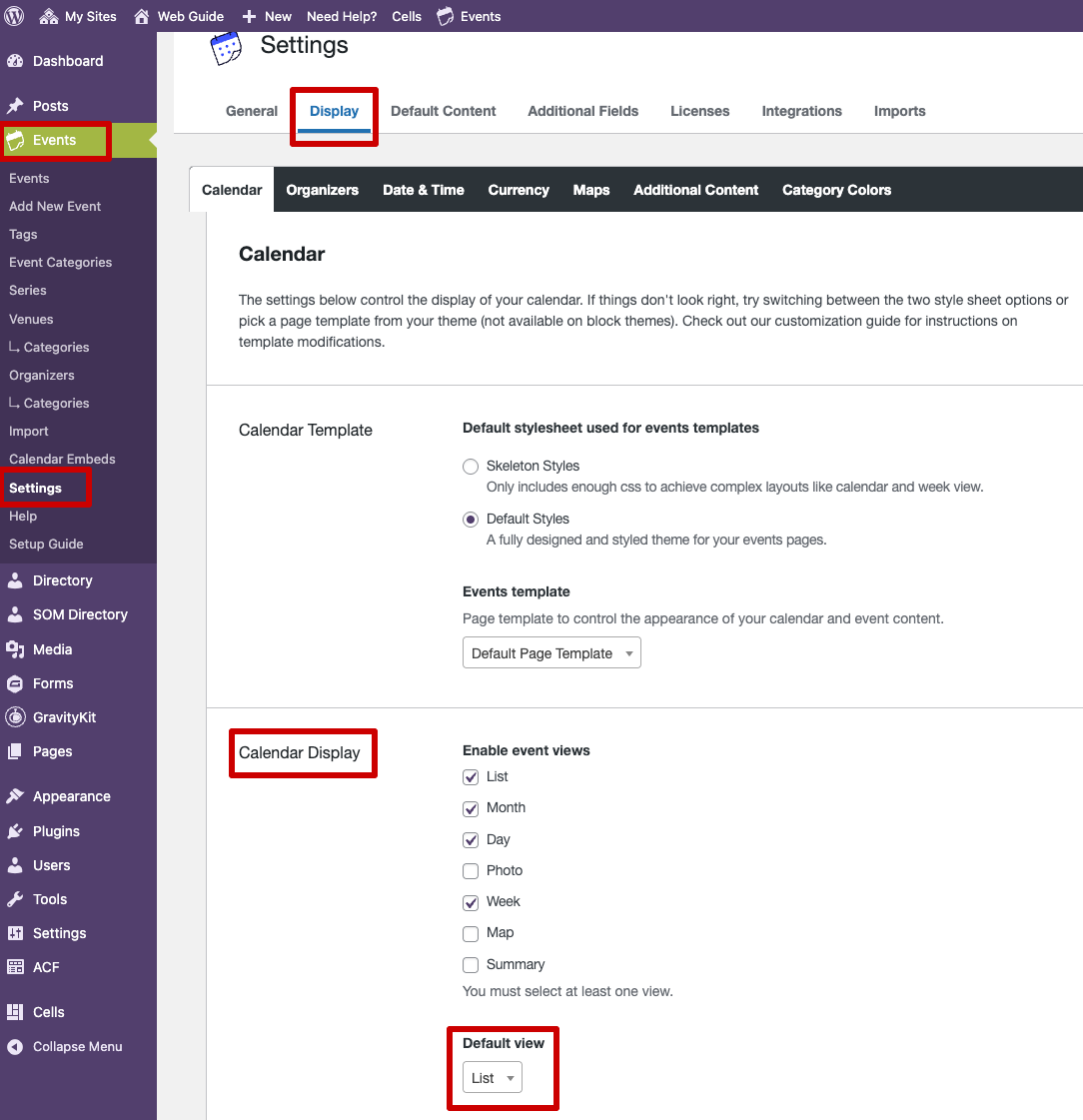This screenshot has height=1120, width=1083.
Task: Open the Media library icon
Action: point(22,649)
